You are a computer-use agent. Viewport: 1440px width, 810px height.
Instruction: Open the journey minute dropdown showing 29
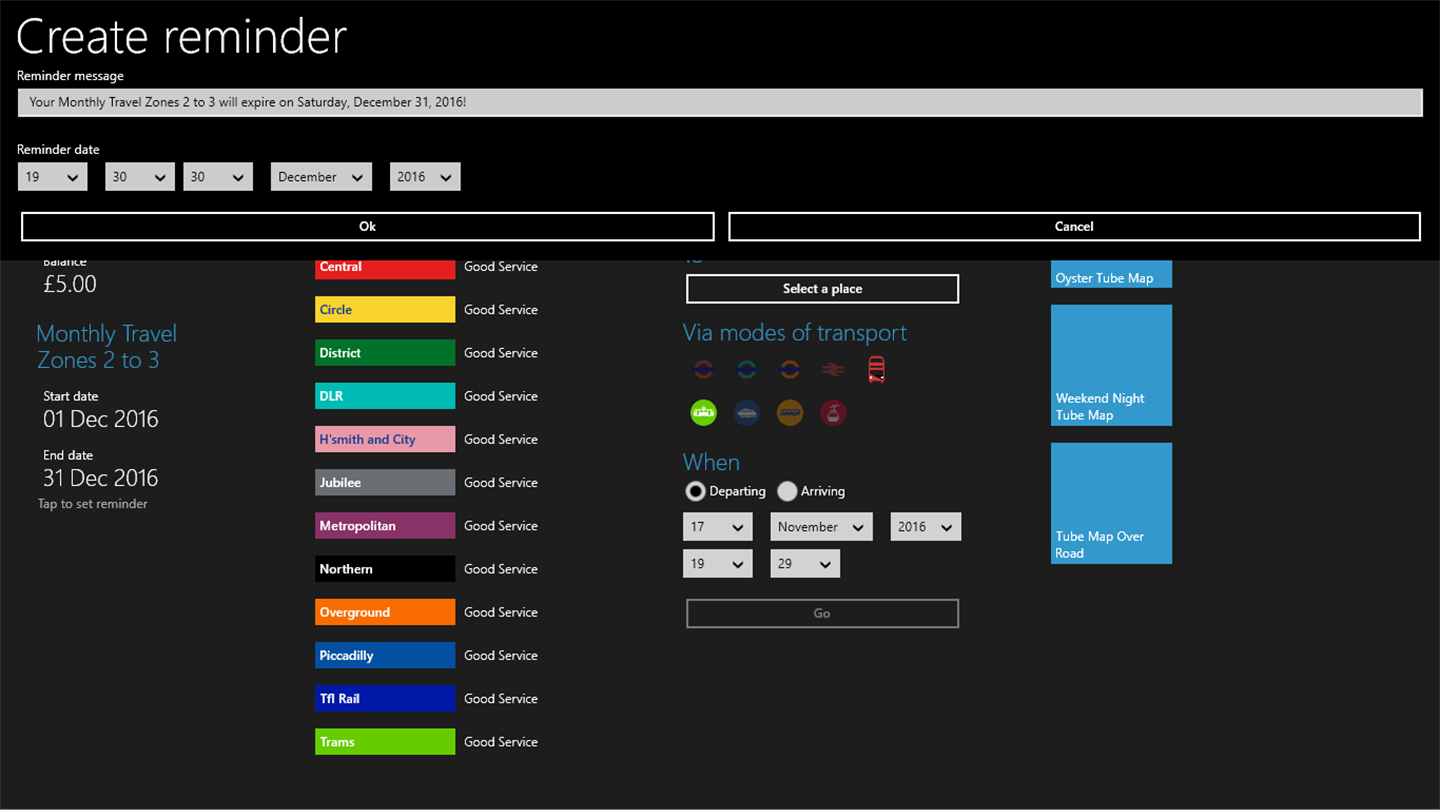tap(805, 564)
